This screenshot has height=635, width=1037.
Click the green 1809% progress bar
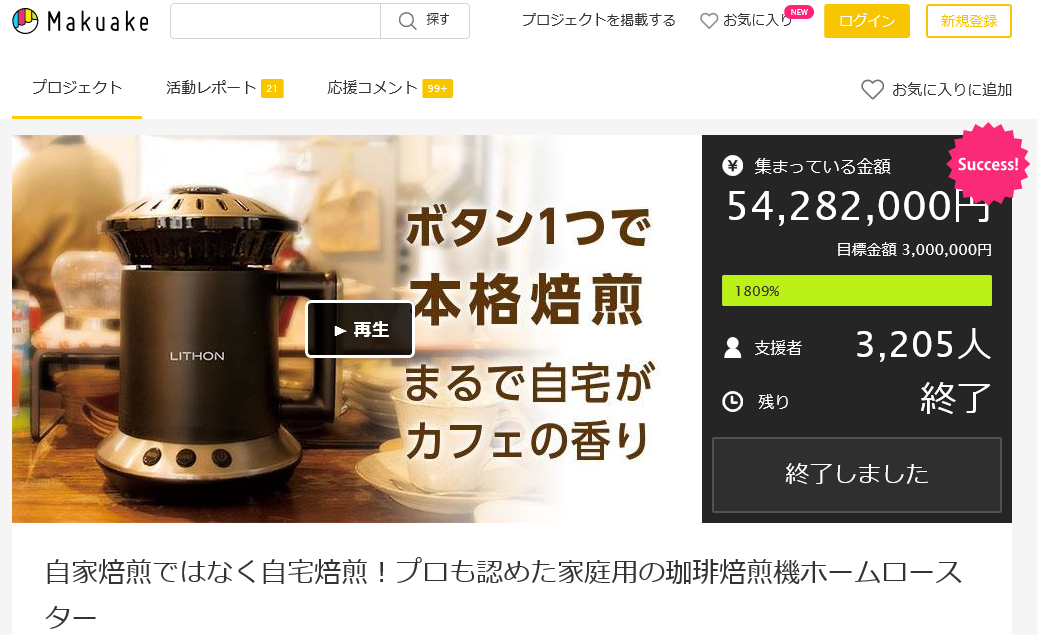(856, 290)
